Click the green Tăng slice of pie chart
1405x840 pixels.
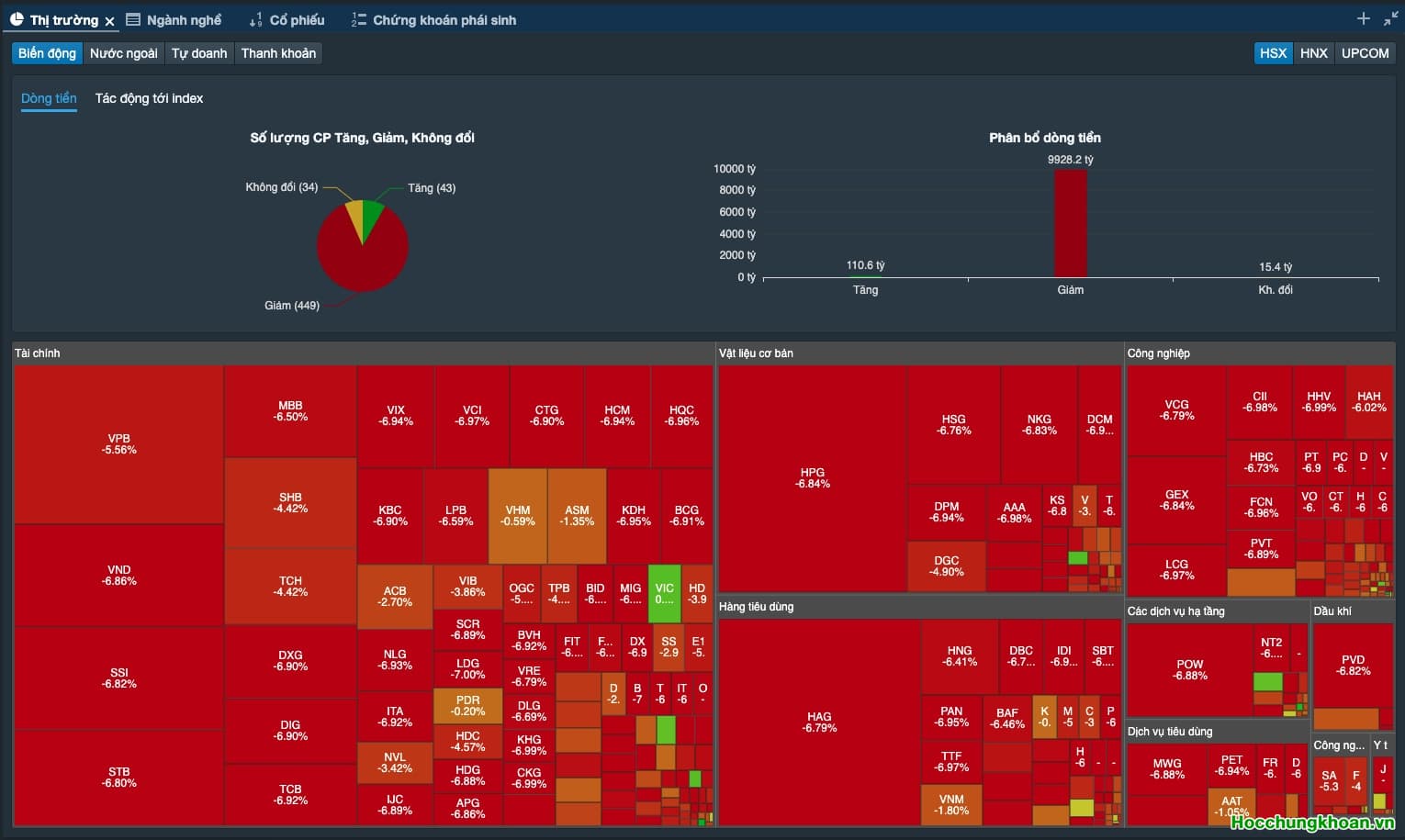(x=372, y=217)
